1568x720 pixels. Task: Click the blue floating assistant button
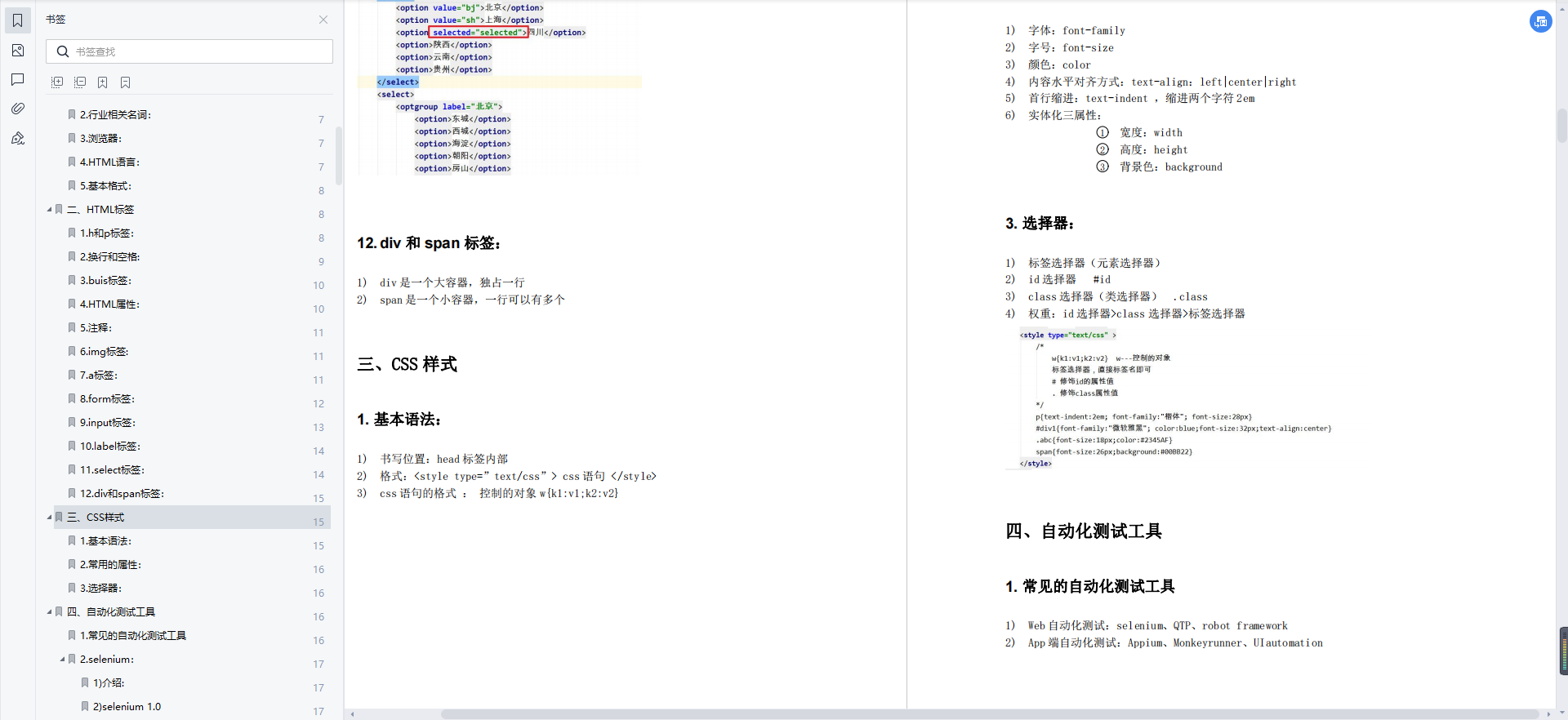point(1540,21)
